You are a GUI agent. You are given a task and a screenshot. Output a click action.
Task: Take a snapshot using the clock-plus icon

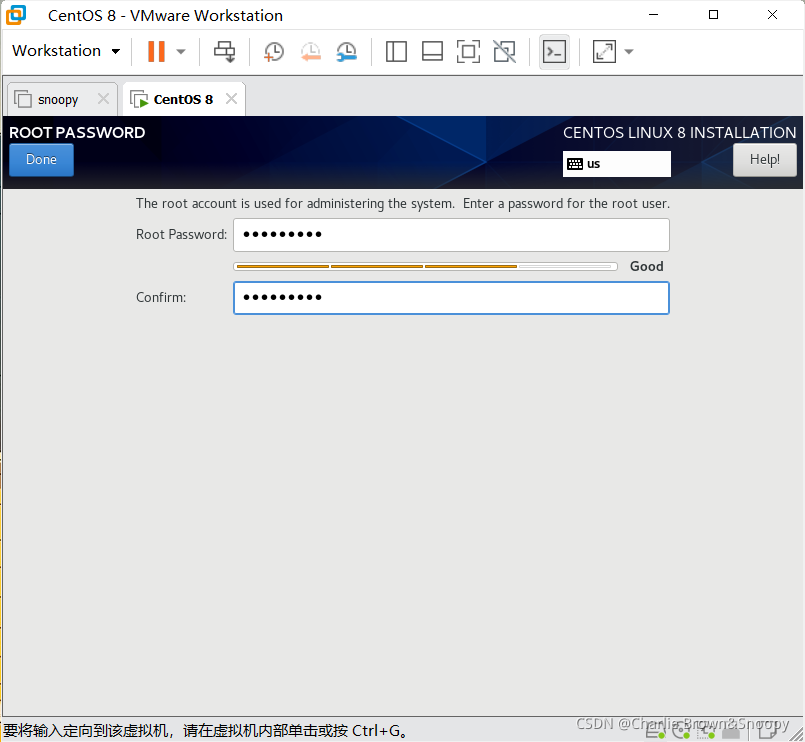[x=273, y=52]
